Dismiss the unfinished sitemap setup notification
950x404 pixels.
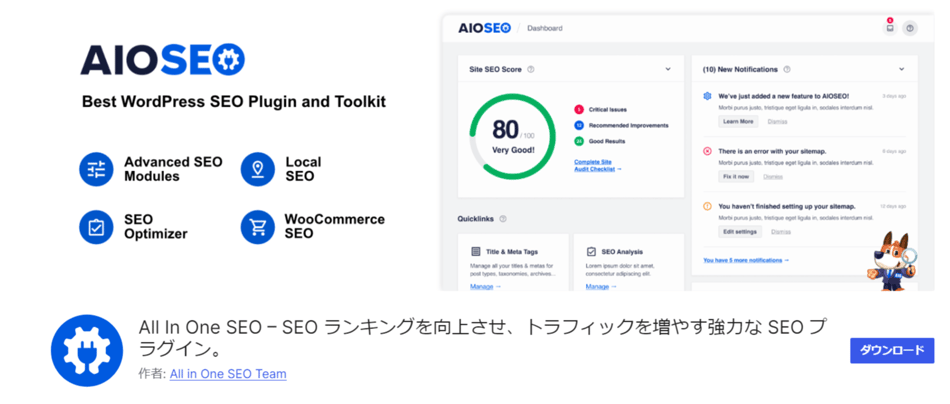[781, 232]
